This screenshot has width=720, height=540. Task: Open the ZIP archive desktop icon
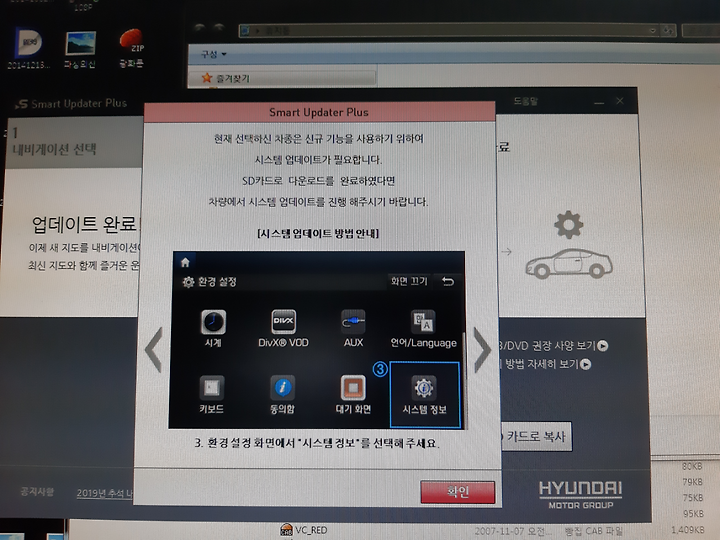(x=131, y=48)
